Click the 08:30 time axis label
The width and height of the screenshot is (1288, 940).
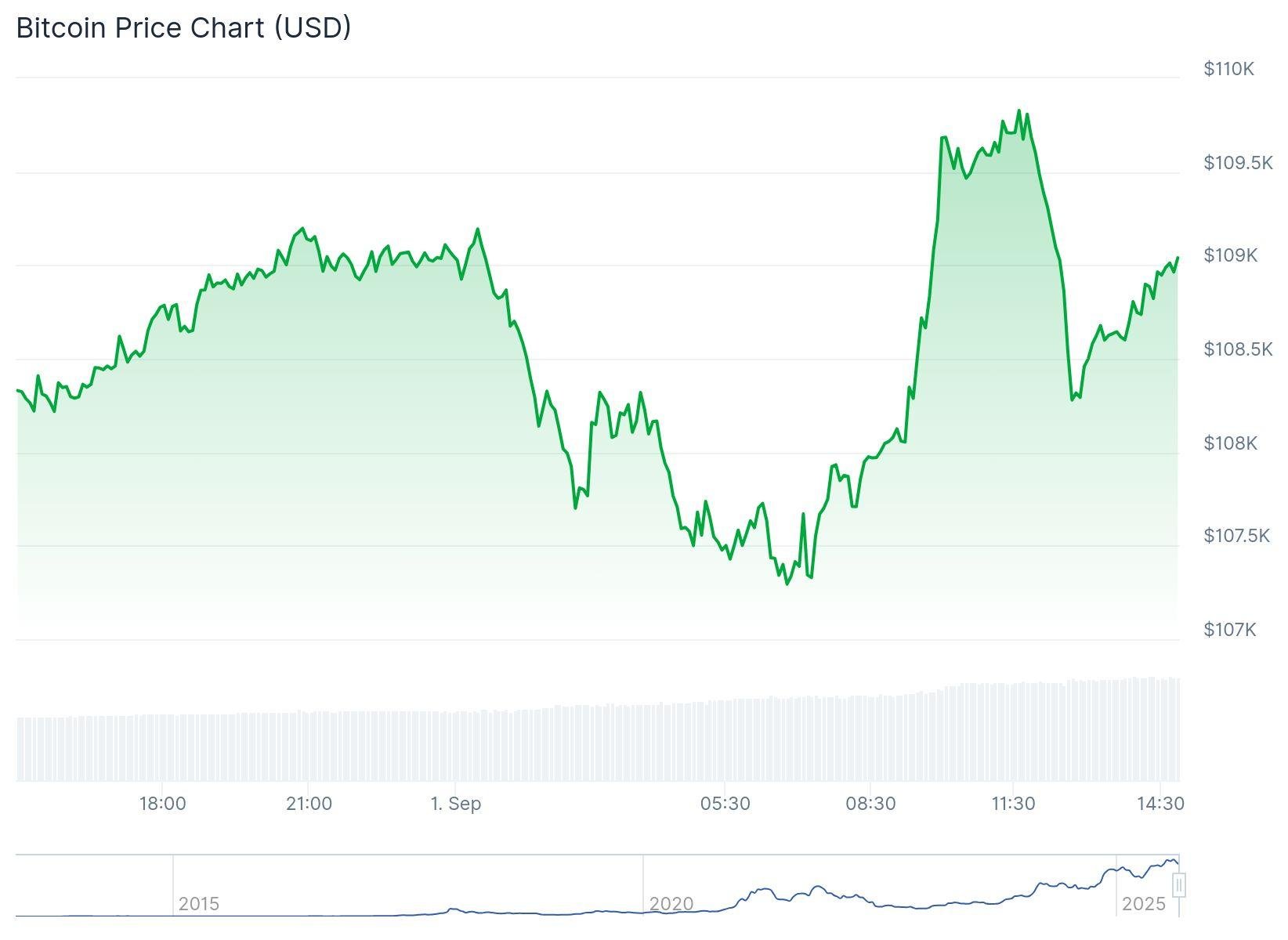coord(870,804)
